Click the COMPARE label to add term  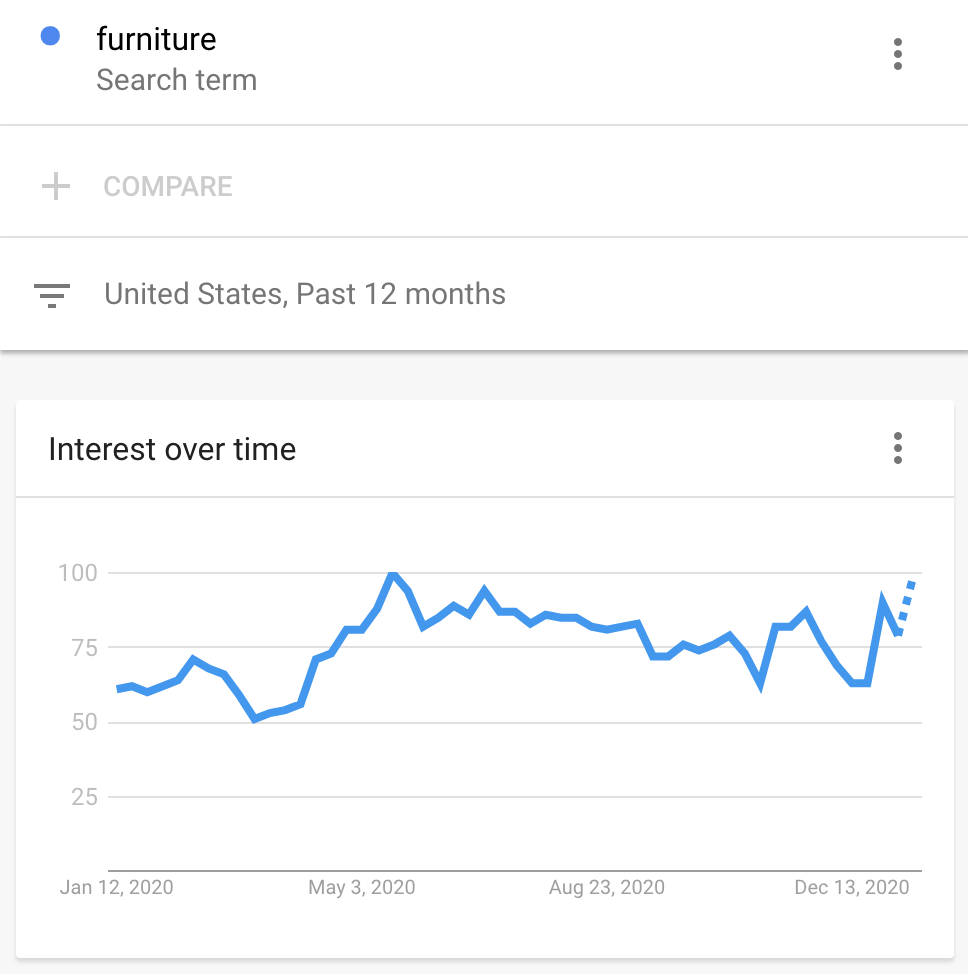(168, 186)
